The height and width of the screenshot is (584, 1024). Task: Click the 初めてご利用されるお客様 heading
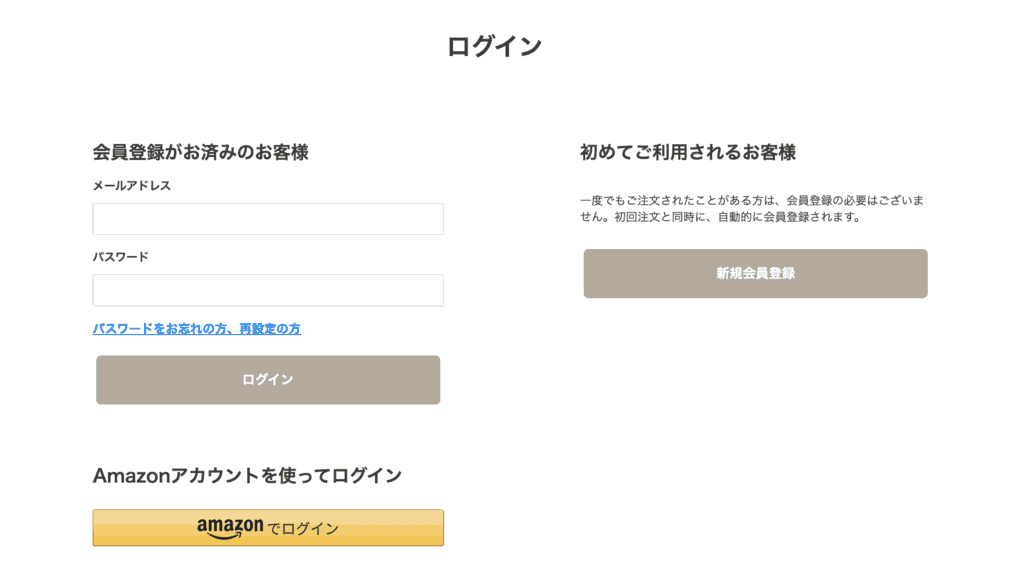tap(688, 152)
